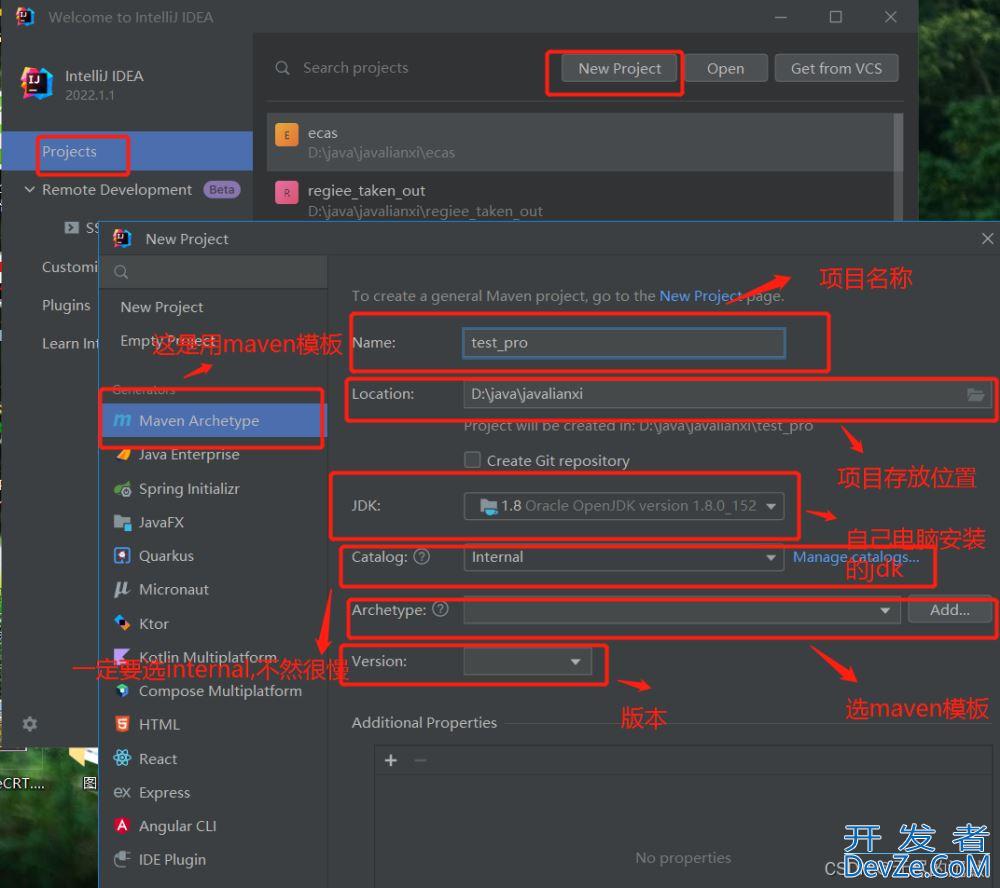This screenshot has width=1000, height=888.
Task: Click the settings gear in Welcome window
Action: coord(30,724)
